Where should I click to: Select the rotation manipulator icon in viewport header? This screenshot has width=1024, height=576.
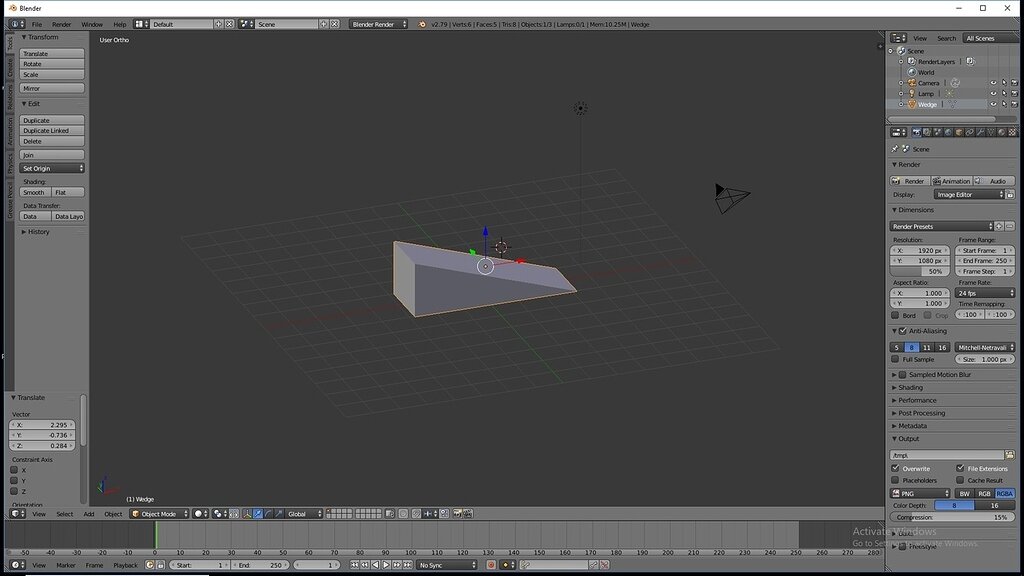267,514
